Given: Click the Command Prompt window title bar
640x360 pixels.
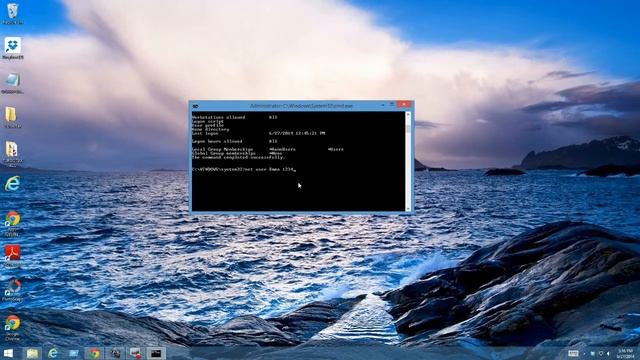Looking at the screenshot, I should (301, 106).
